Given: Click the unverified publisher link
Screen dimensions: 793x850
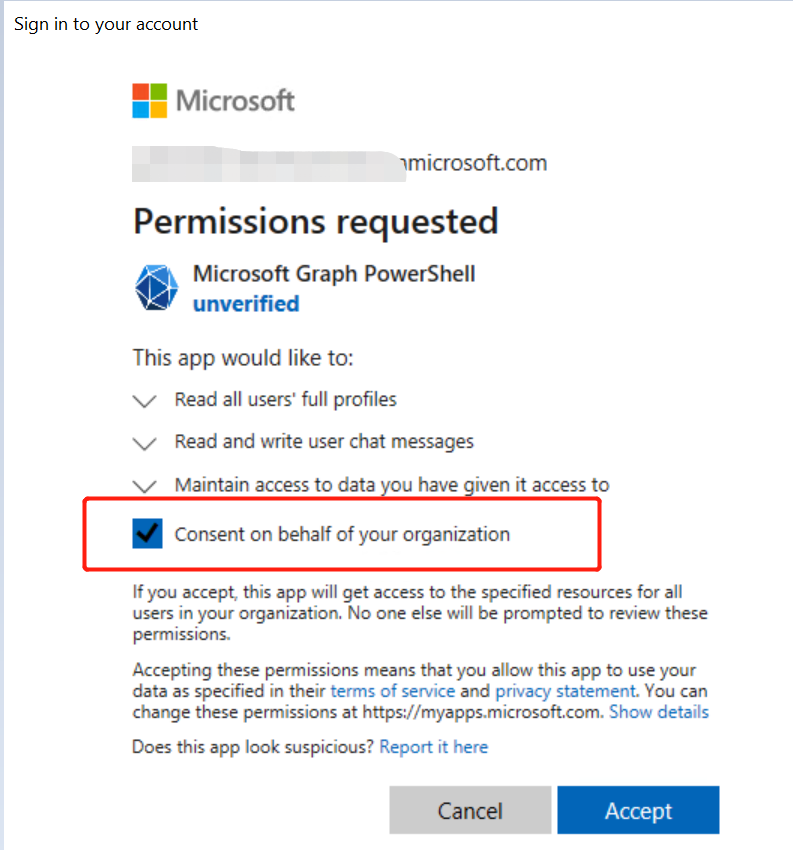Looking at the screenshot, I should [x=246, y=304].
